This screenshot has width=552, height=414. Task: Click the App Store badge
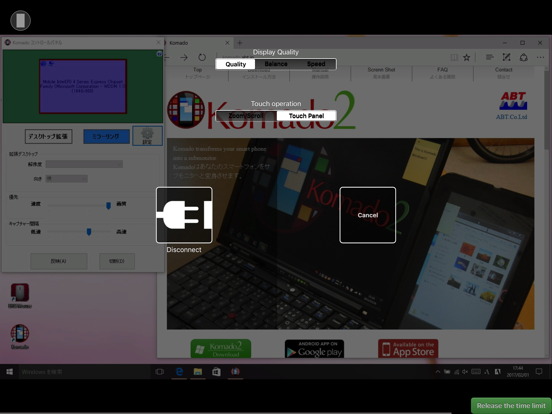pyautogui.click(x=408, y=349)
